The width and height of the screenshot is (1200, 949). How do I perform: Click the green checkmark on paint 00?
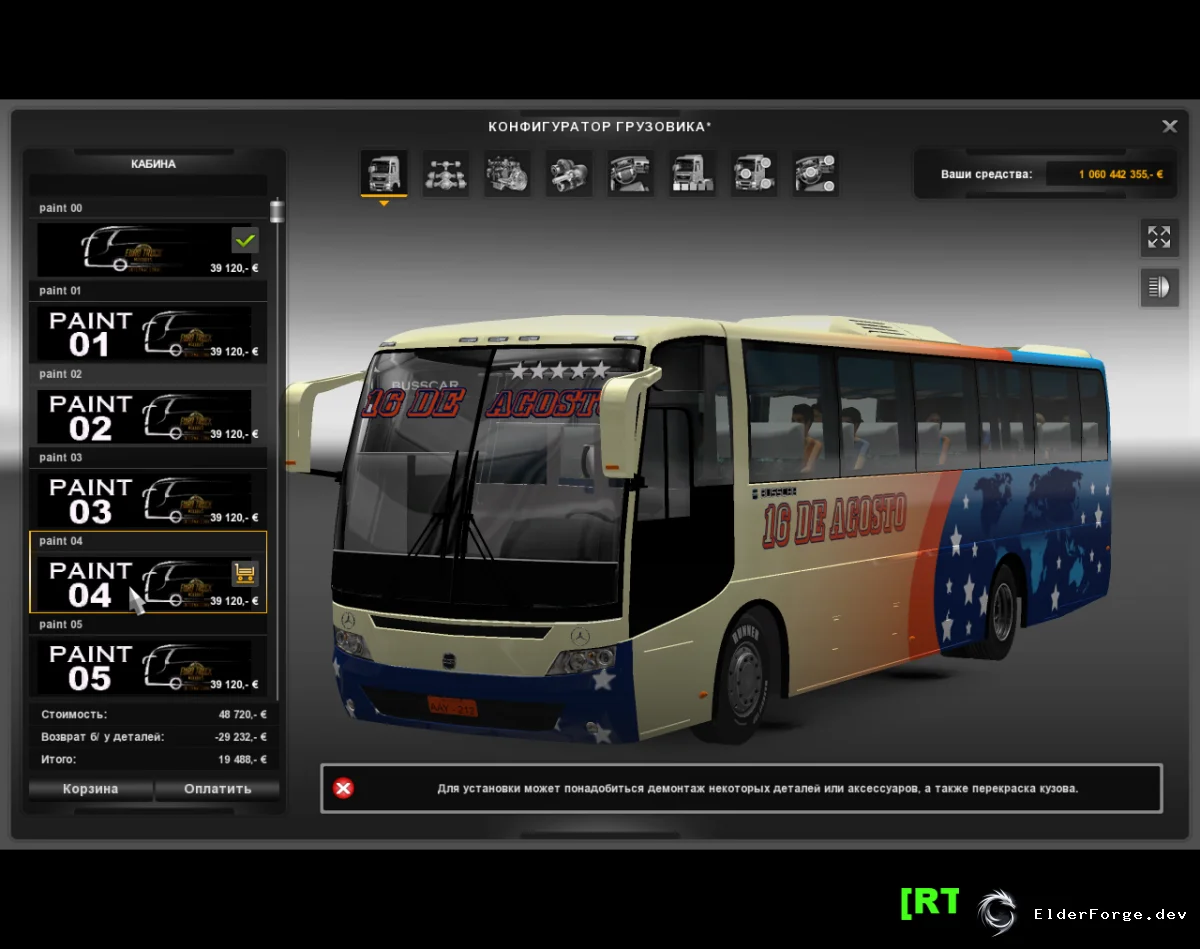tap(245, 240)
